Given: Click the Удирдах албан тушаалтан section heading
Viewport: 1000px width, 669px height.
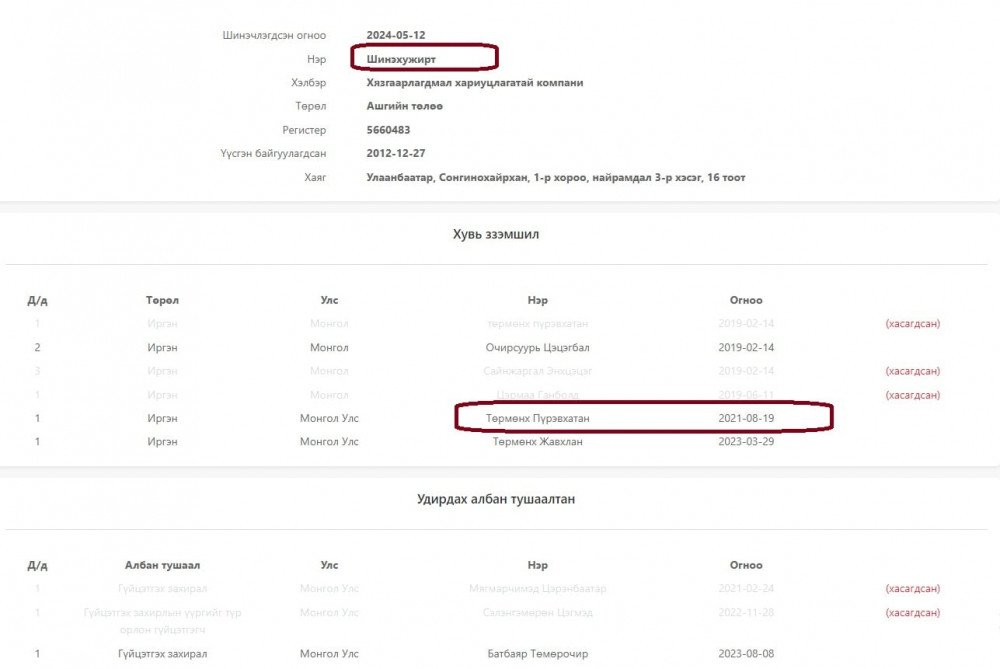Looking at the screenshot, I should (496, 498).
